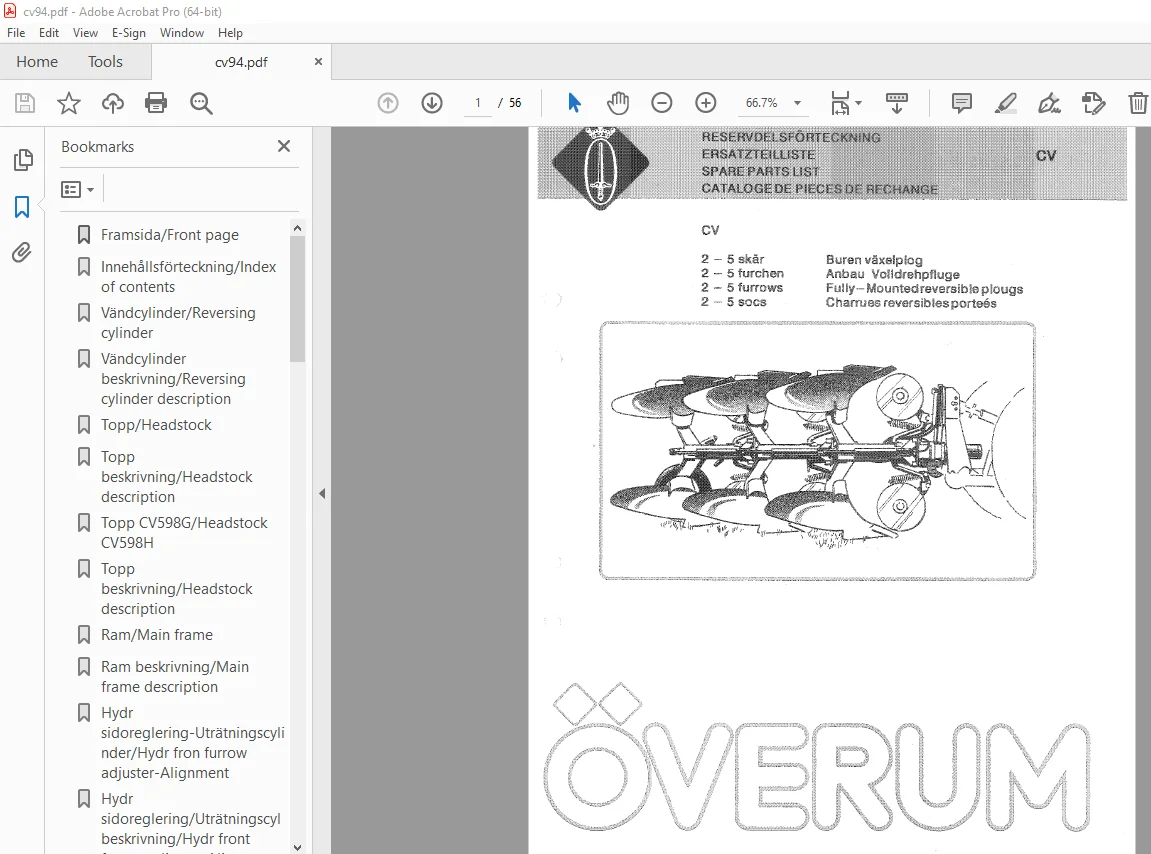1151x854 pixels.
Task: Select the highlight pen tool
Action: pyautogui.click(x=1006, y=103)
